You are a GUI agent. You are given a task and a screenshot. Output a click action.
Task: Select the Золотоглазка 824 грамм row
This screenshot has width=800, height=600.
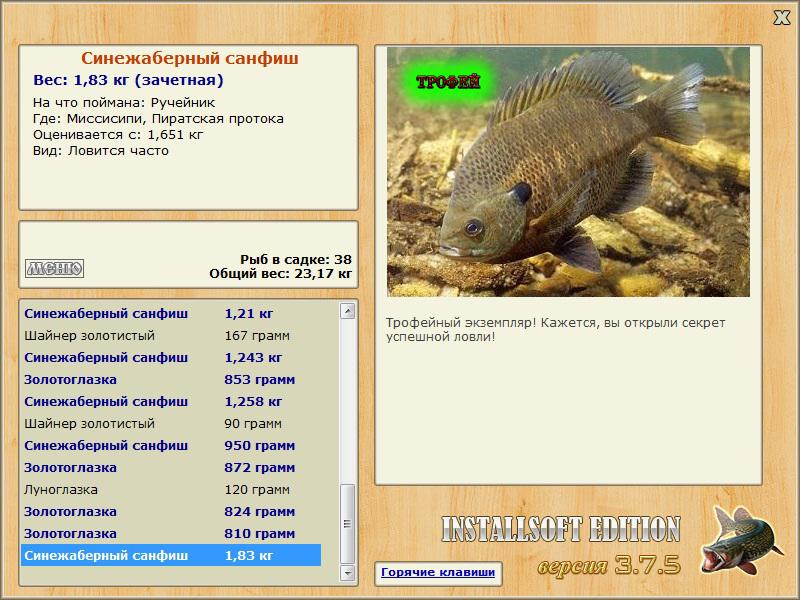pos(171,511)
